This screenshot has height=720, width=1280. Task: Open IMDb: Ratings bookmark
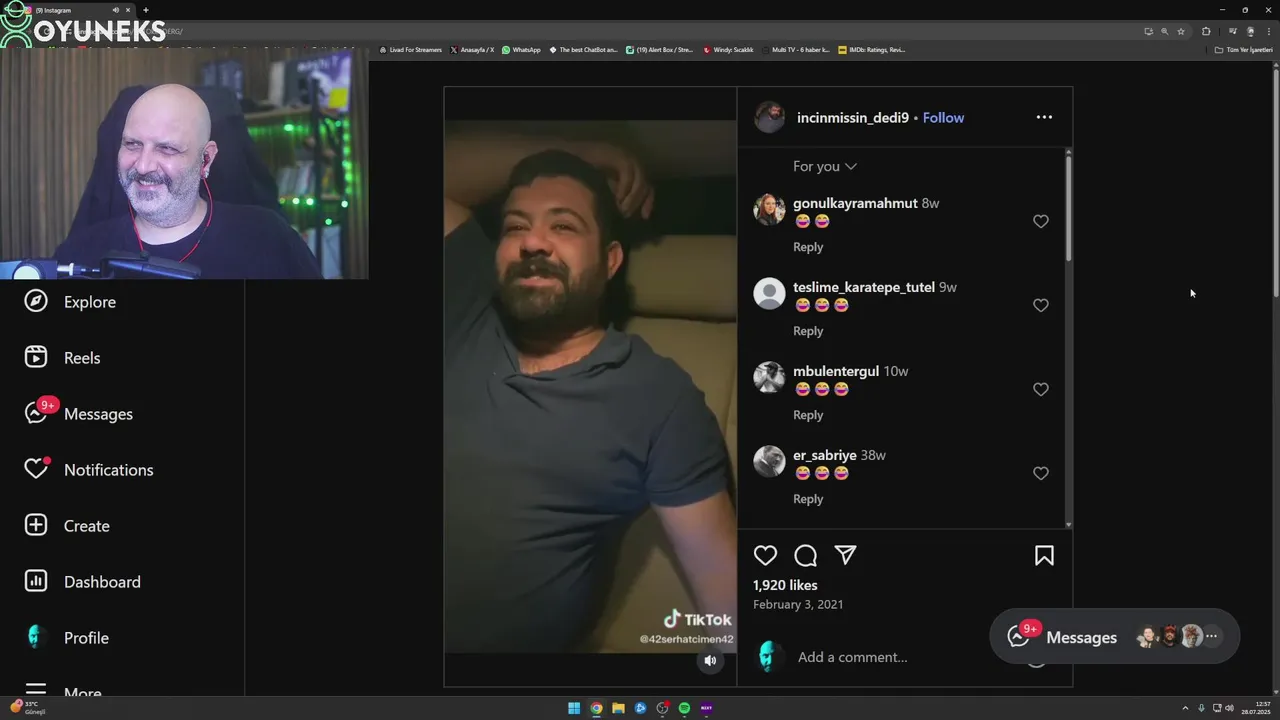click(872, 50)
